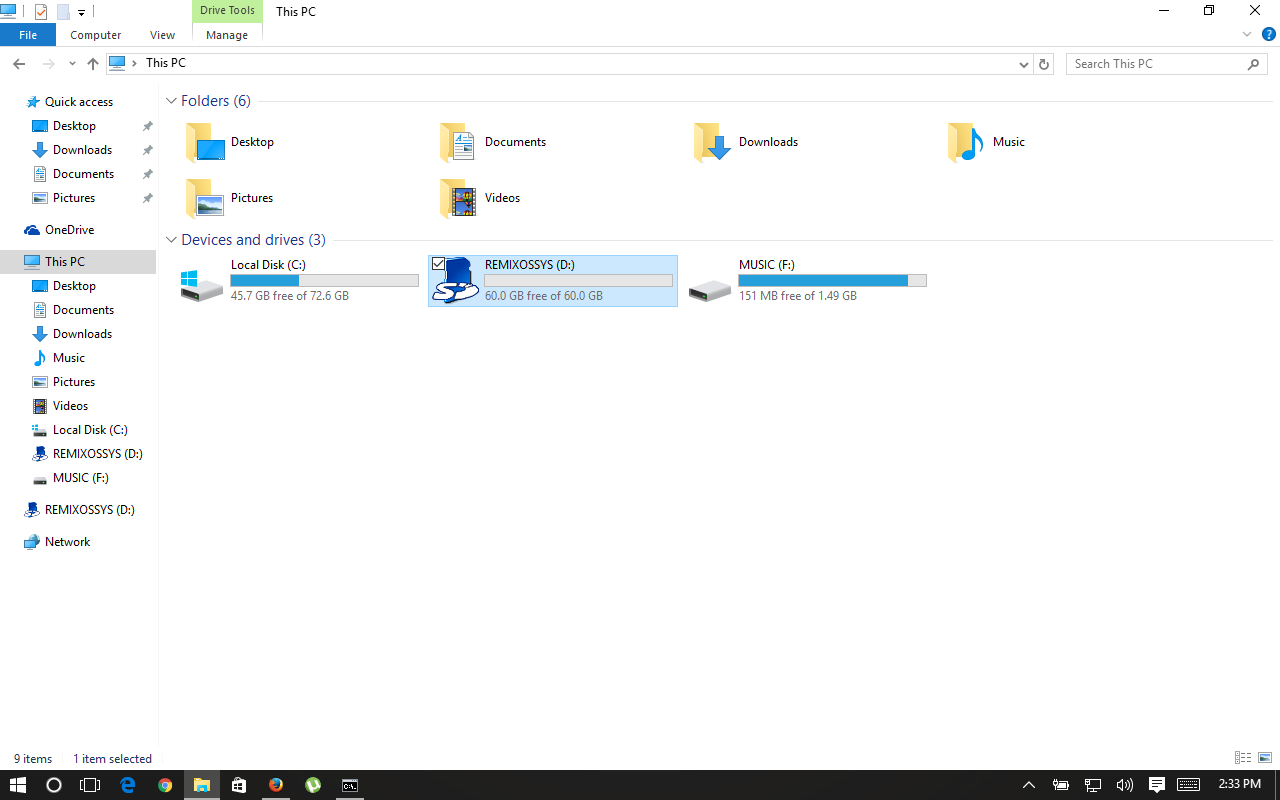
Task: Toggle the ribbon with the minimize chevron
Action: point(1246,33)
